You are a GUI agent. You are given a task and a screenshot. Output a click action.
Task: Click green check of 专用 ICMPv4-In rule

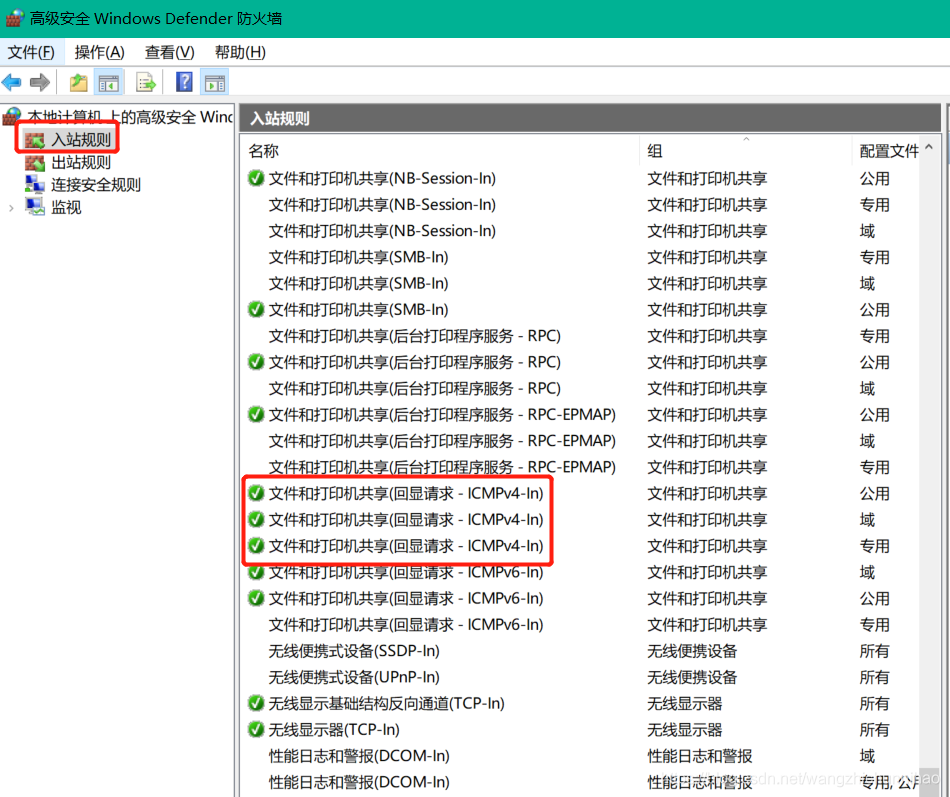256,545
